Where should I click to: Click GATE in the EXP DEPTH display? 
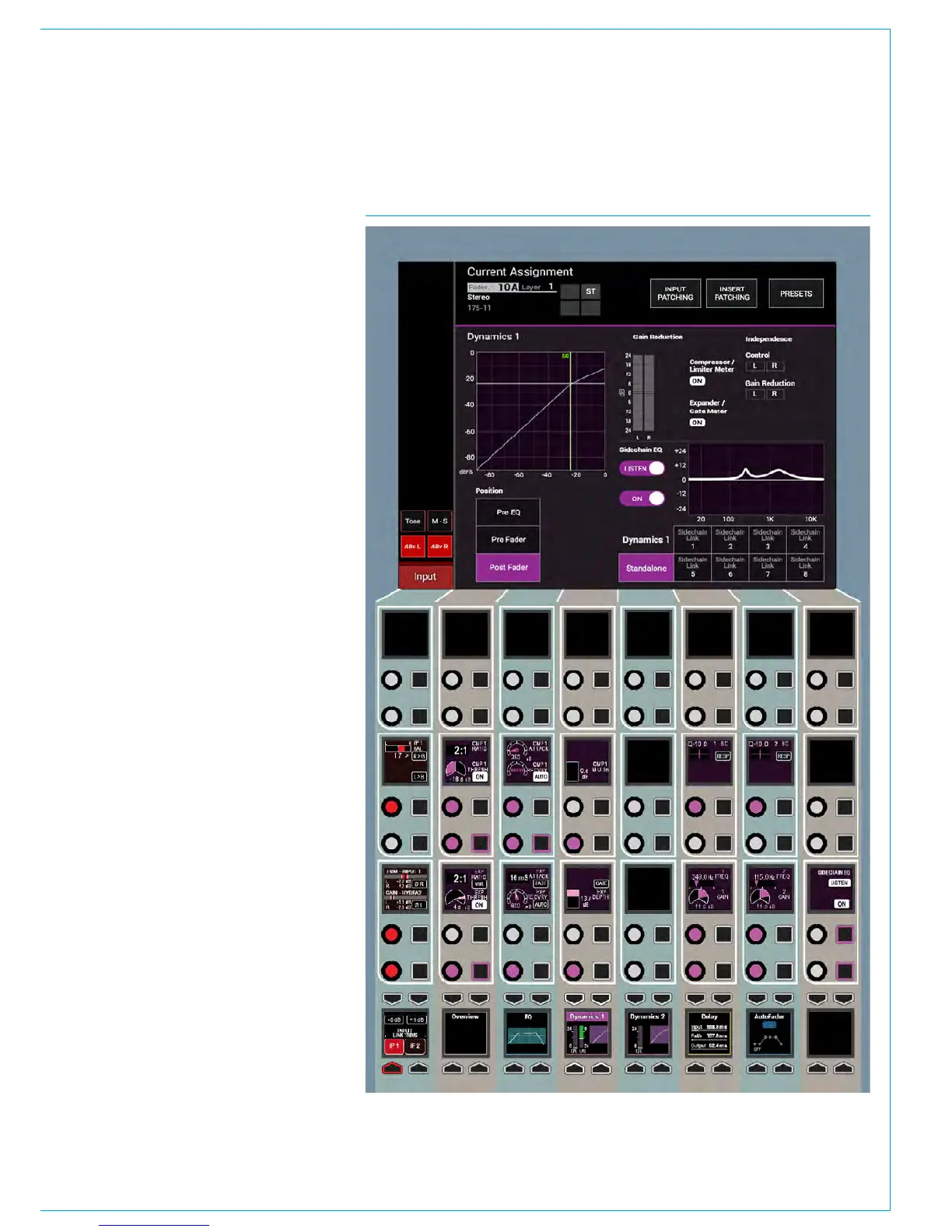[x=601, y=884]
